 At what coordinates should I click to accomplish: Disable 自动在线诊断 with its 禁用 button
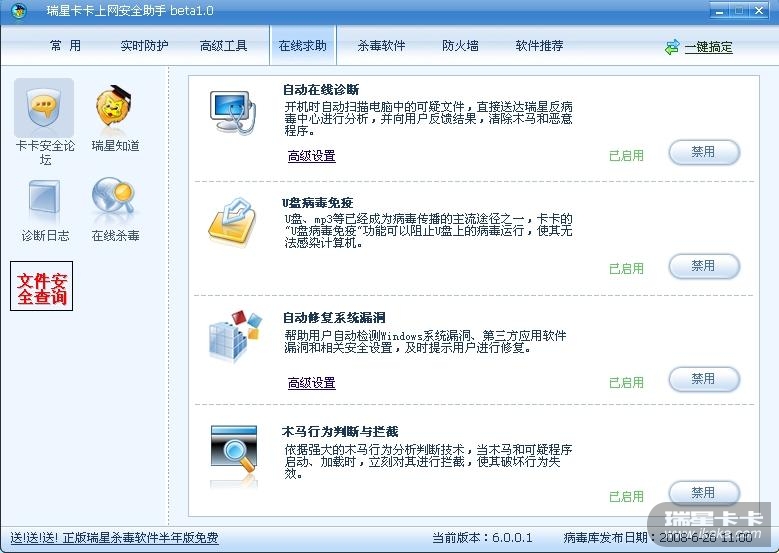coord(704,152)
